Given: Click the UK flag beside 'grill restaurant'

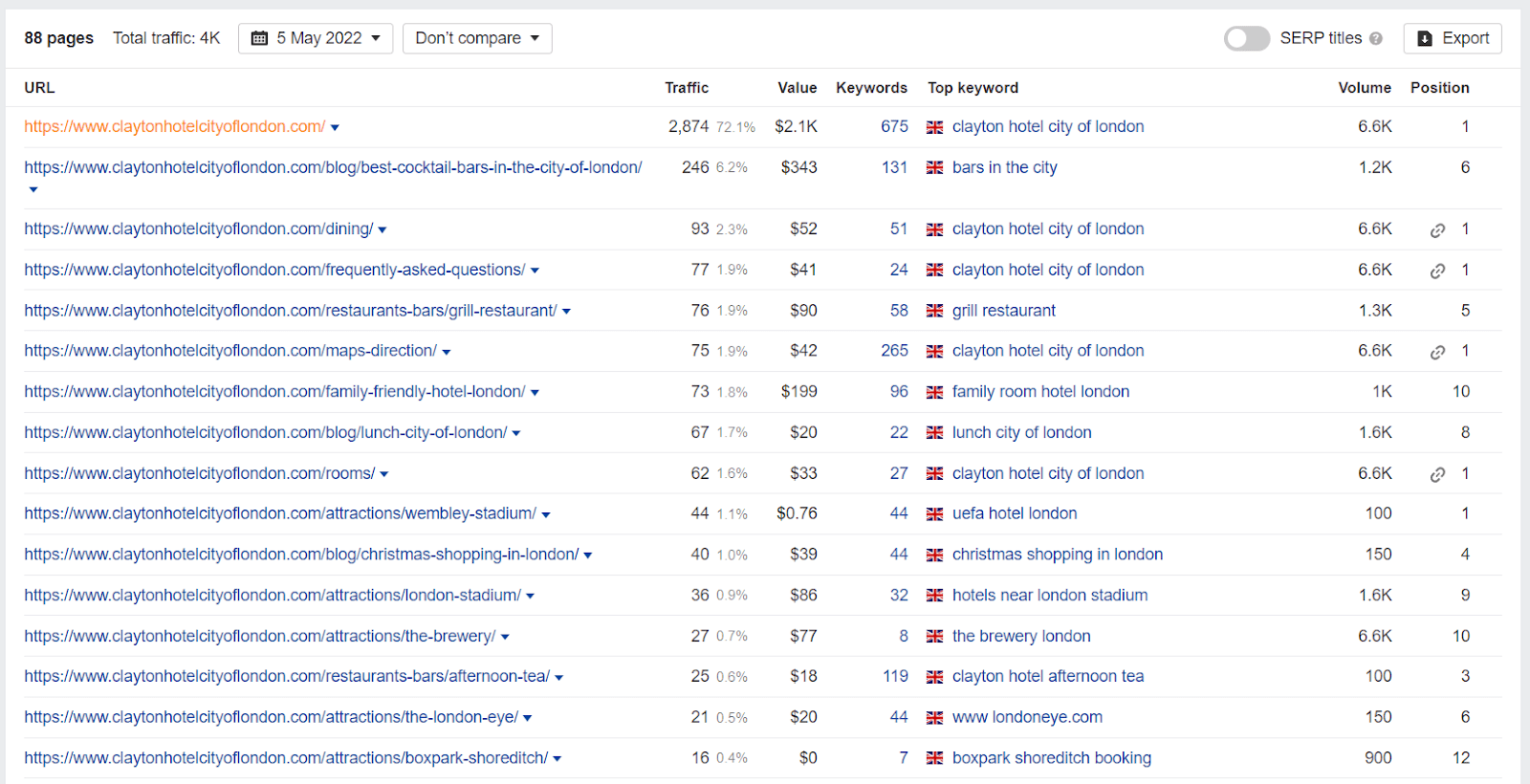Looking at the screenshot, I should click(x=935, y=312).
